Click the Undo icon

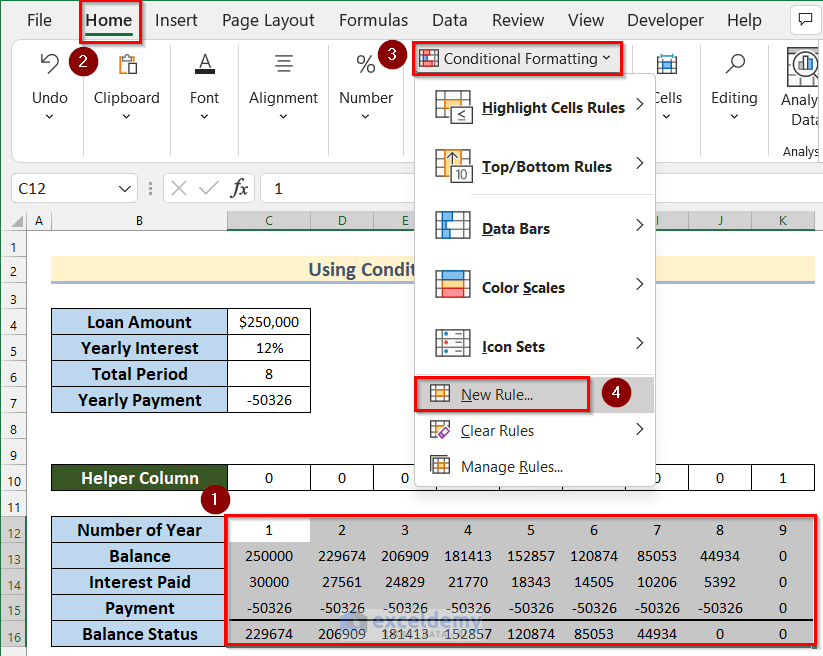48,62
